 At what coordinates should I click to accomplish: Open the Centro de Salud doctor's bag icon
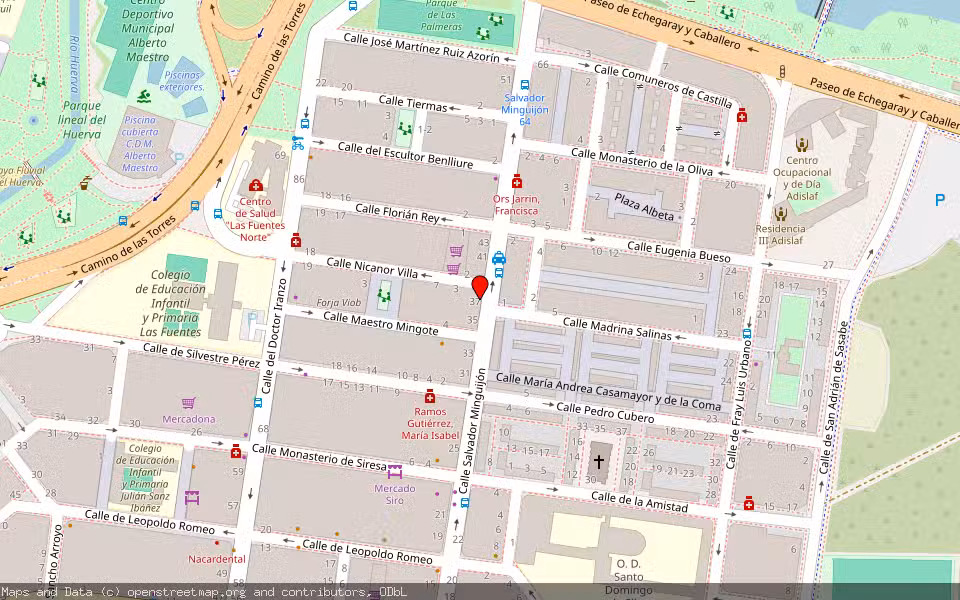(x=256, y=186)
